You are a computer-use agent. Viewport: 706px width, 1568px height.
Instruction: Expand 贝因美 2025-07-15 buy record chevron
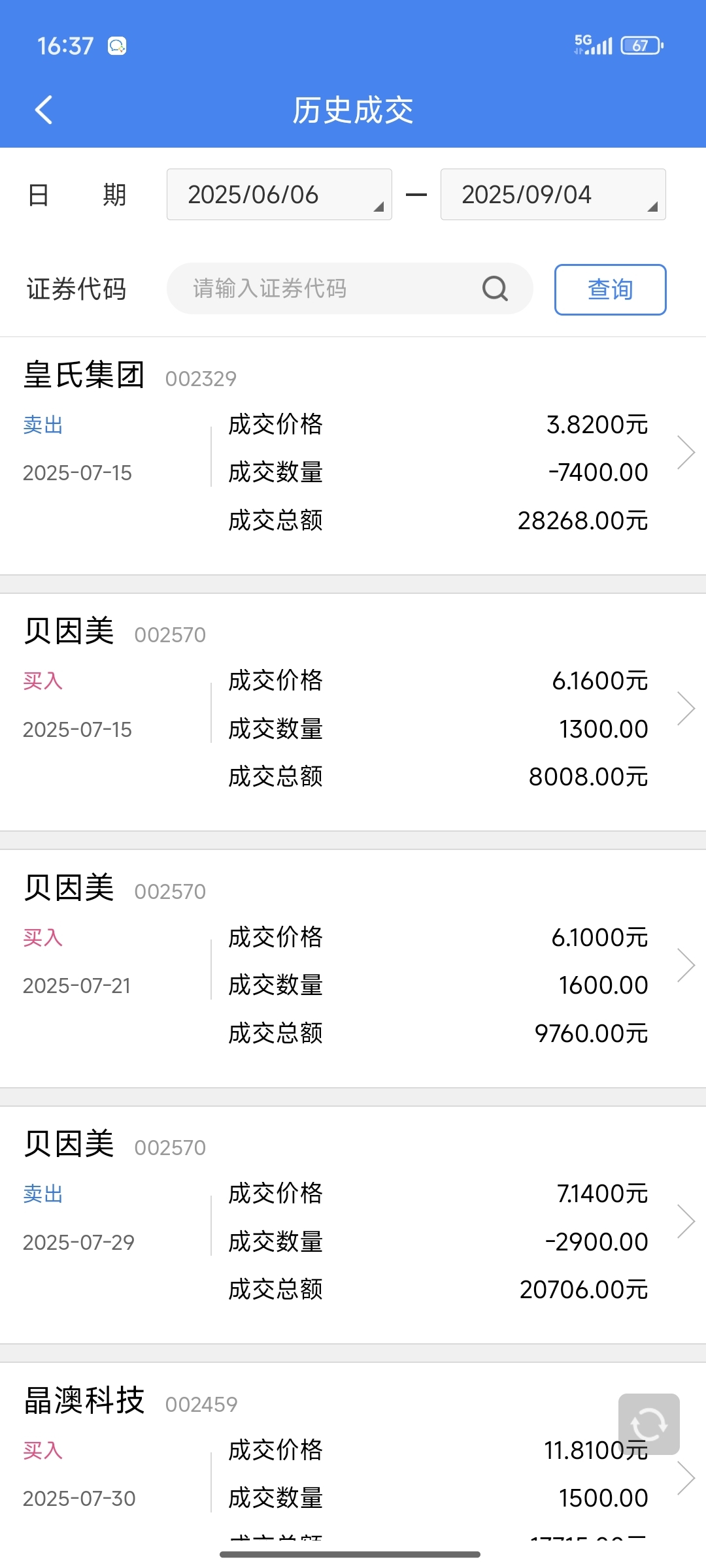[686, 709]
